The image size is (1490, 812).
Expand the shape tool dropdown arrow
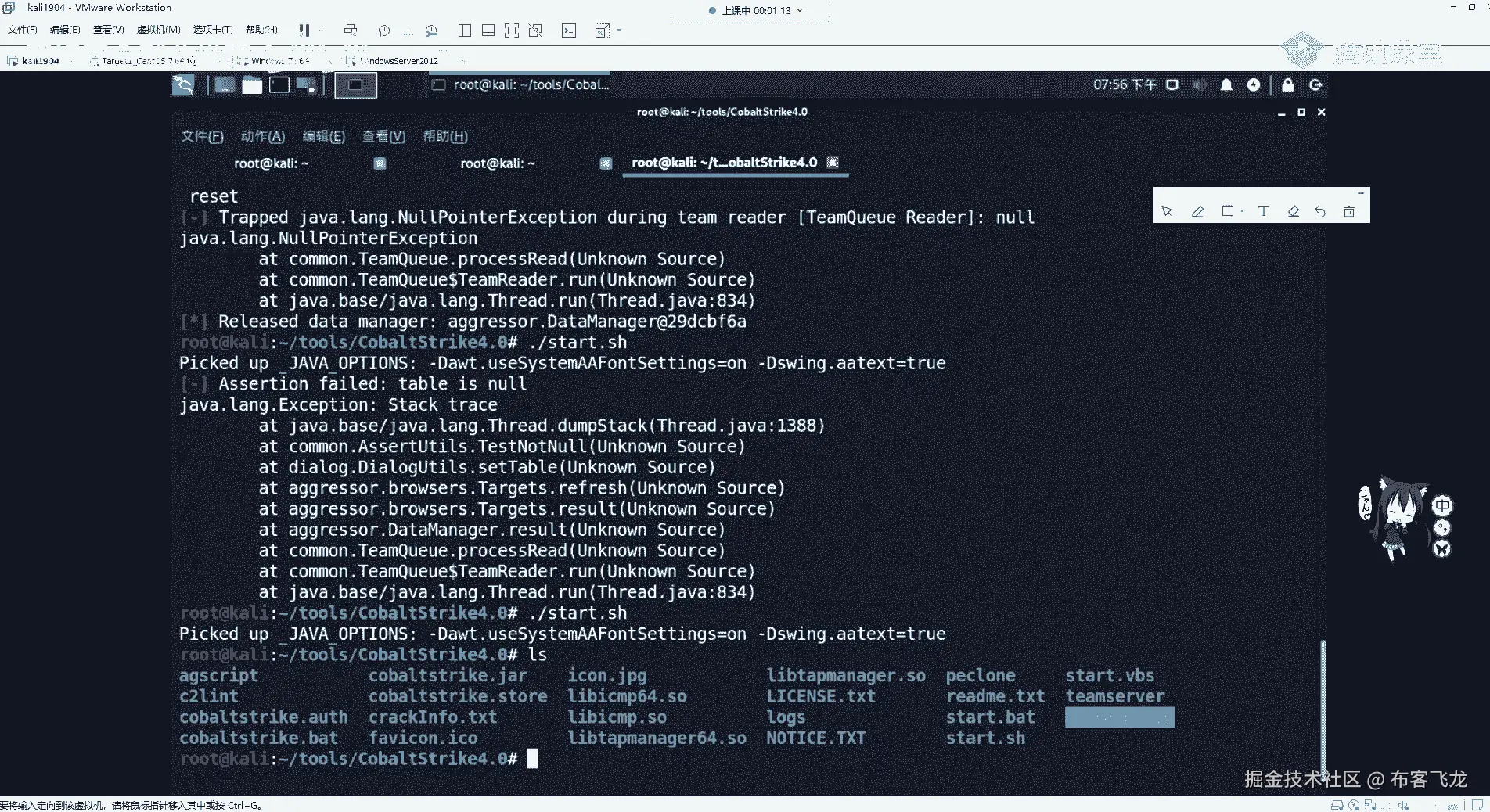[x=1242, y=211]
